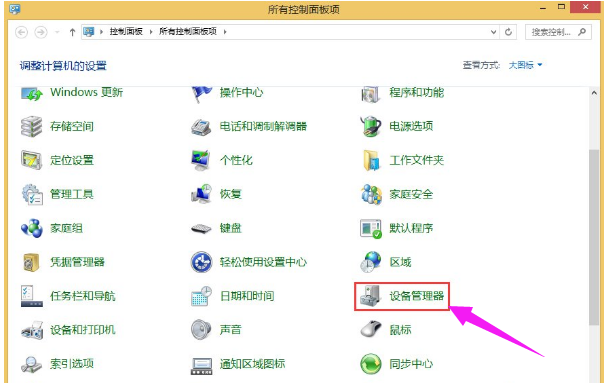Open the 日期和时间 calendar icon
The width and height of the screenshot is (604, 383).
pos(201,296)
